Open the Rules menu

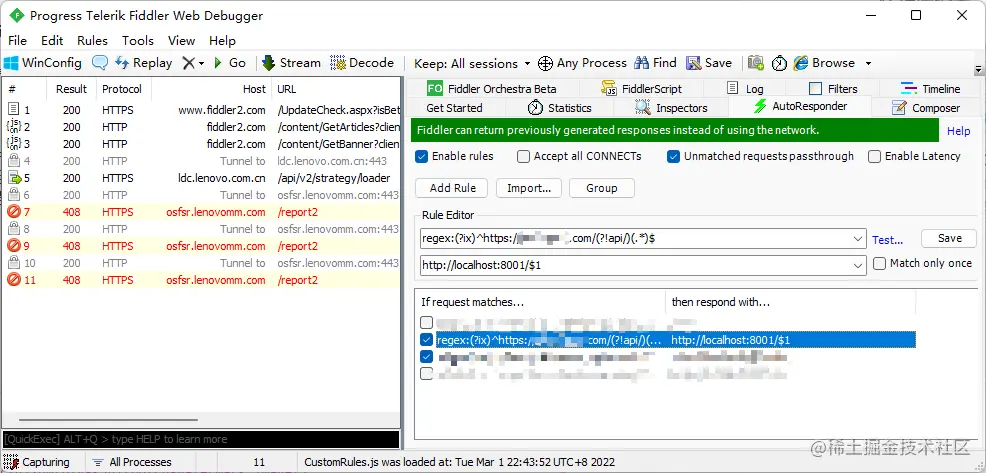point(92,40)
